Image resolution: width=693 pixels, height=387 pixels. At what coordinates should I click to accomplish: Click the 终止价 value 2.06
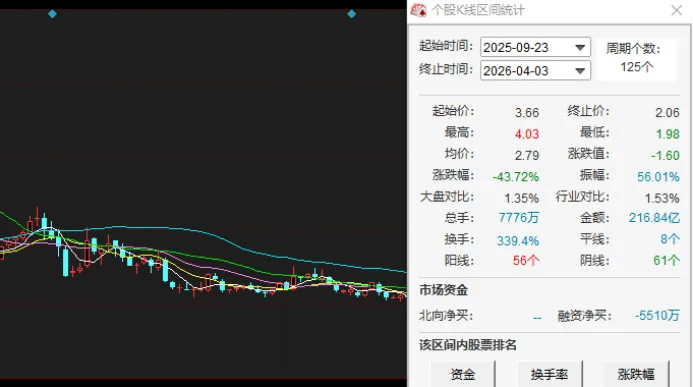pos(667,113)
